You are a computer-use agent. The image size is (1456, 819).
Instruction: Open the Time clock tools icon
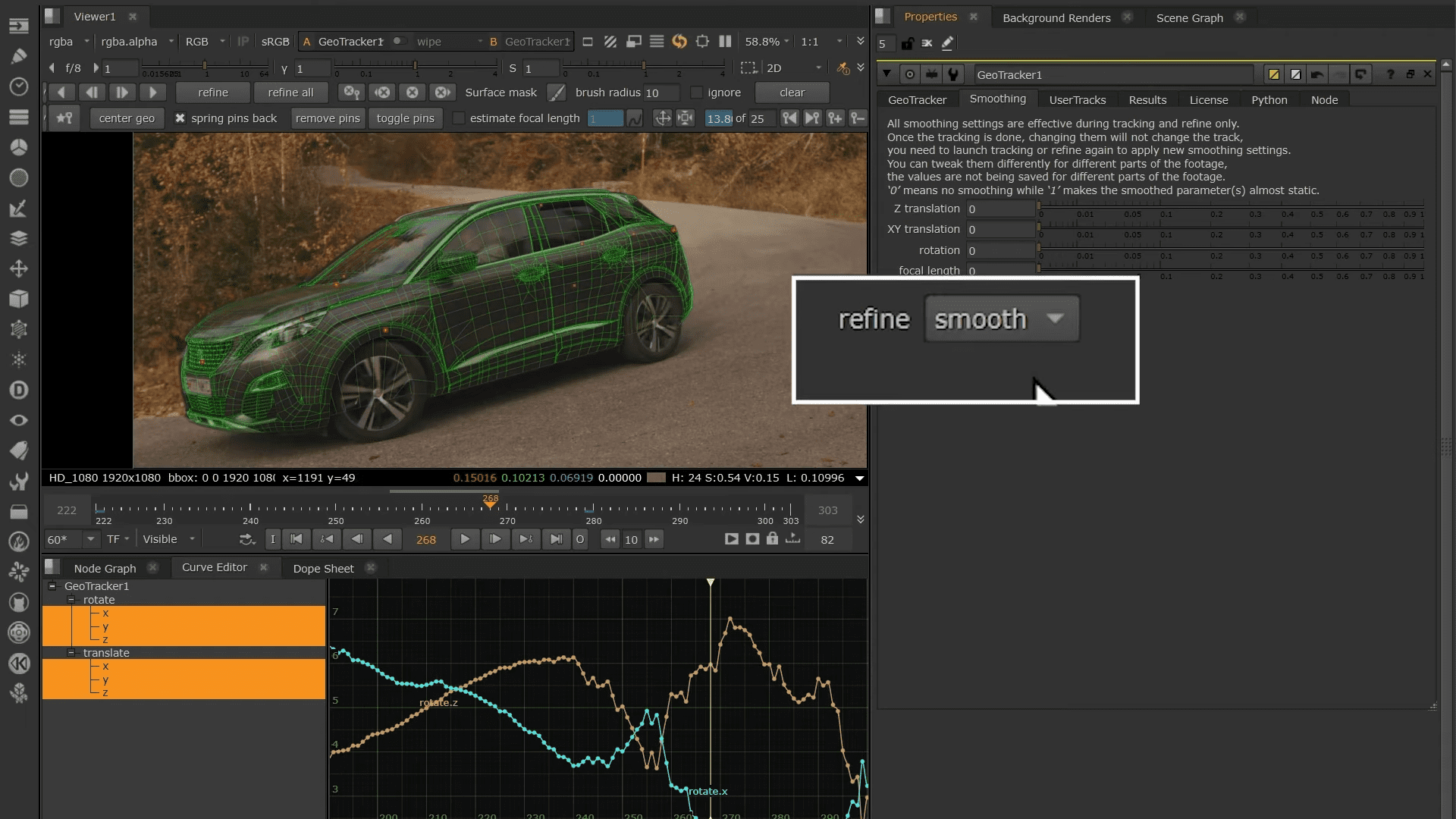click(x=19, y=86)
